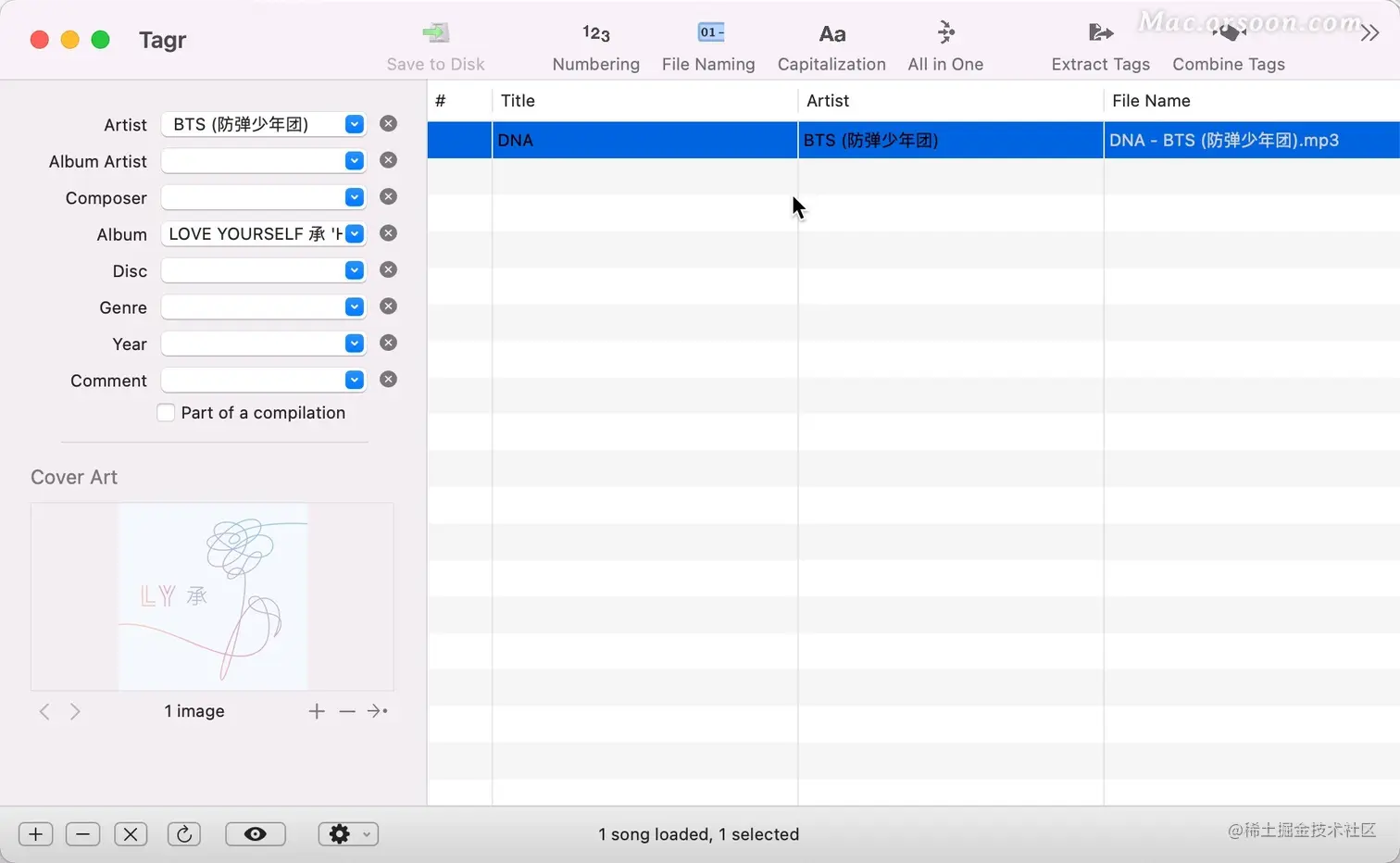Open the Combine Tags tool

click(x=1229, y=47)
